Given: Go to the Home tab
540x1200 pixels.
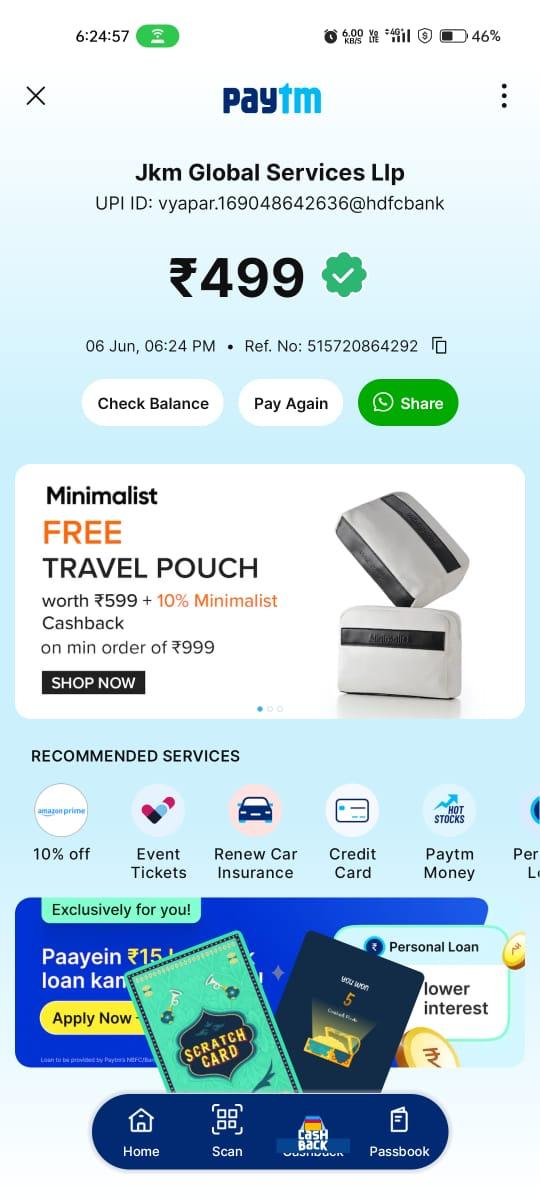Looking at the screenshot, I should [141, 1132].
